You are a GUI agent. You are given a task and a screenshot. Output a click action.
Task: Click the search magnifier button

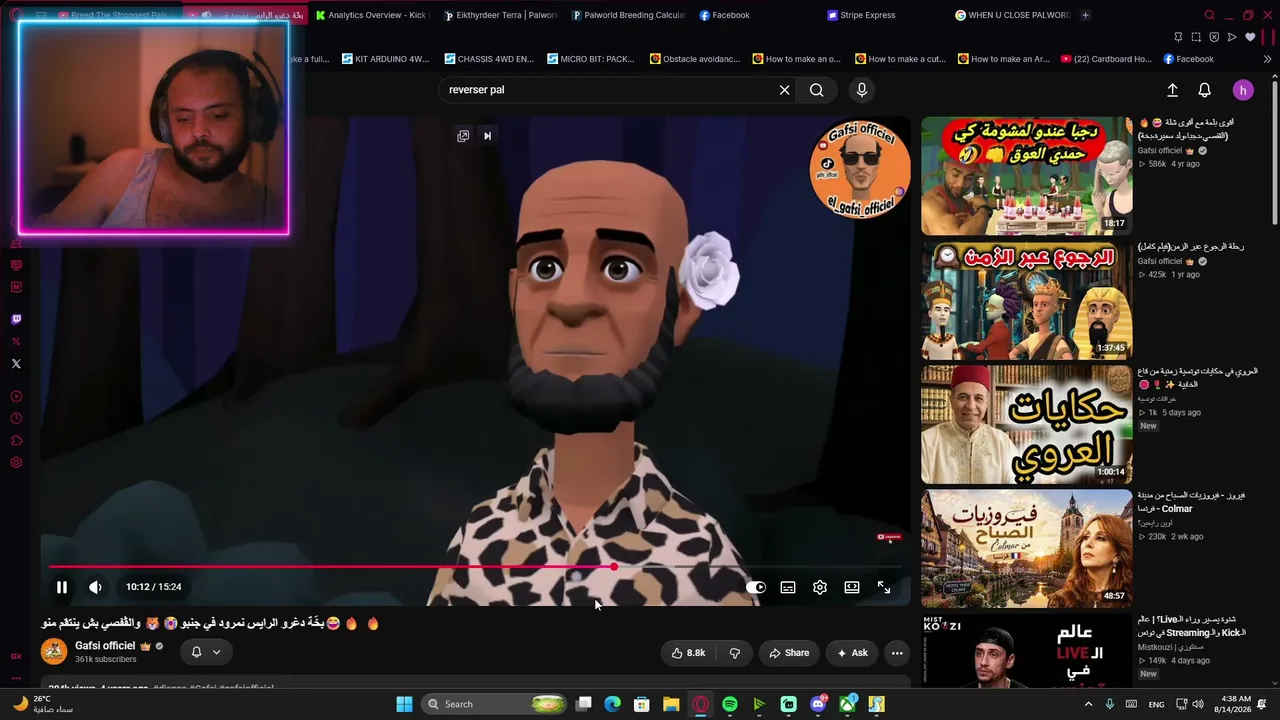[x=817, y=90]
